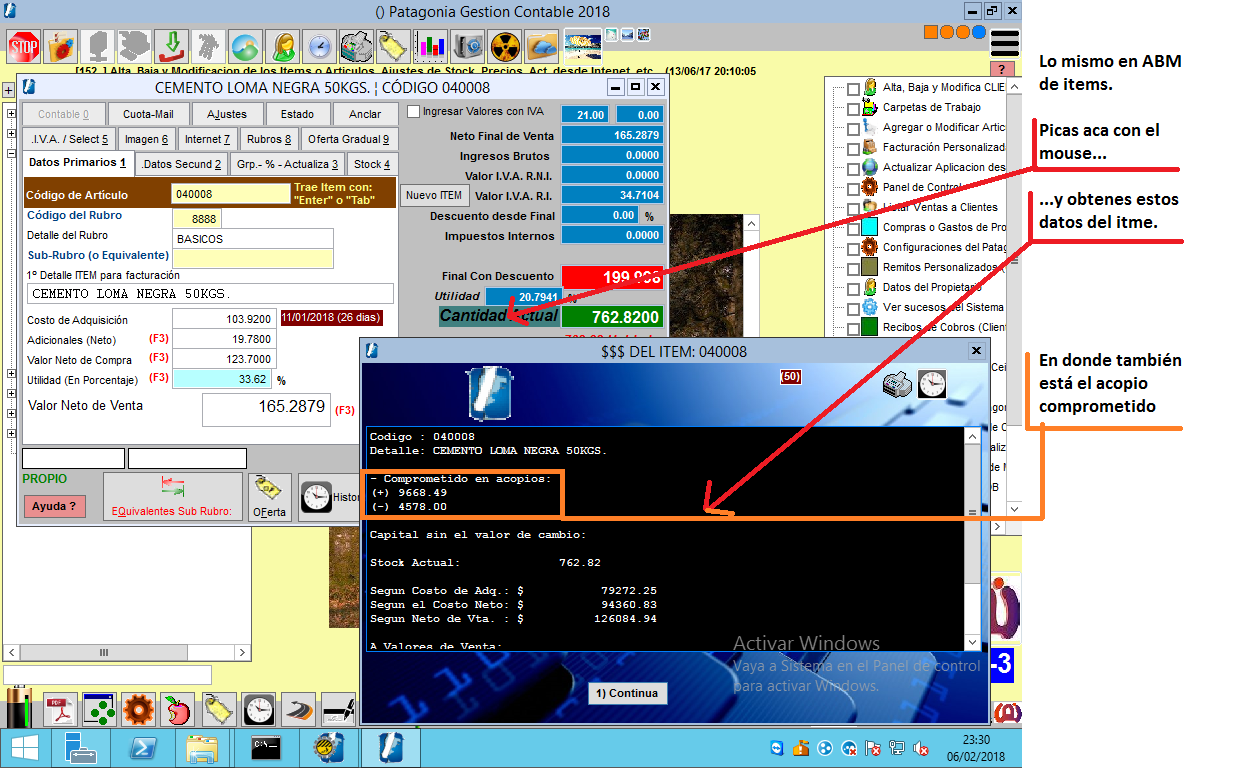This screenshot has height=768, width=1242.
Task: Check the Agregar o Modificar Artic box
Action: click(853, 129)
